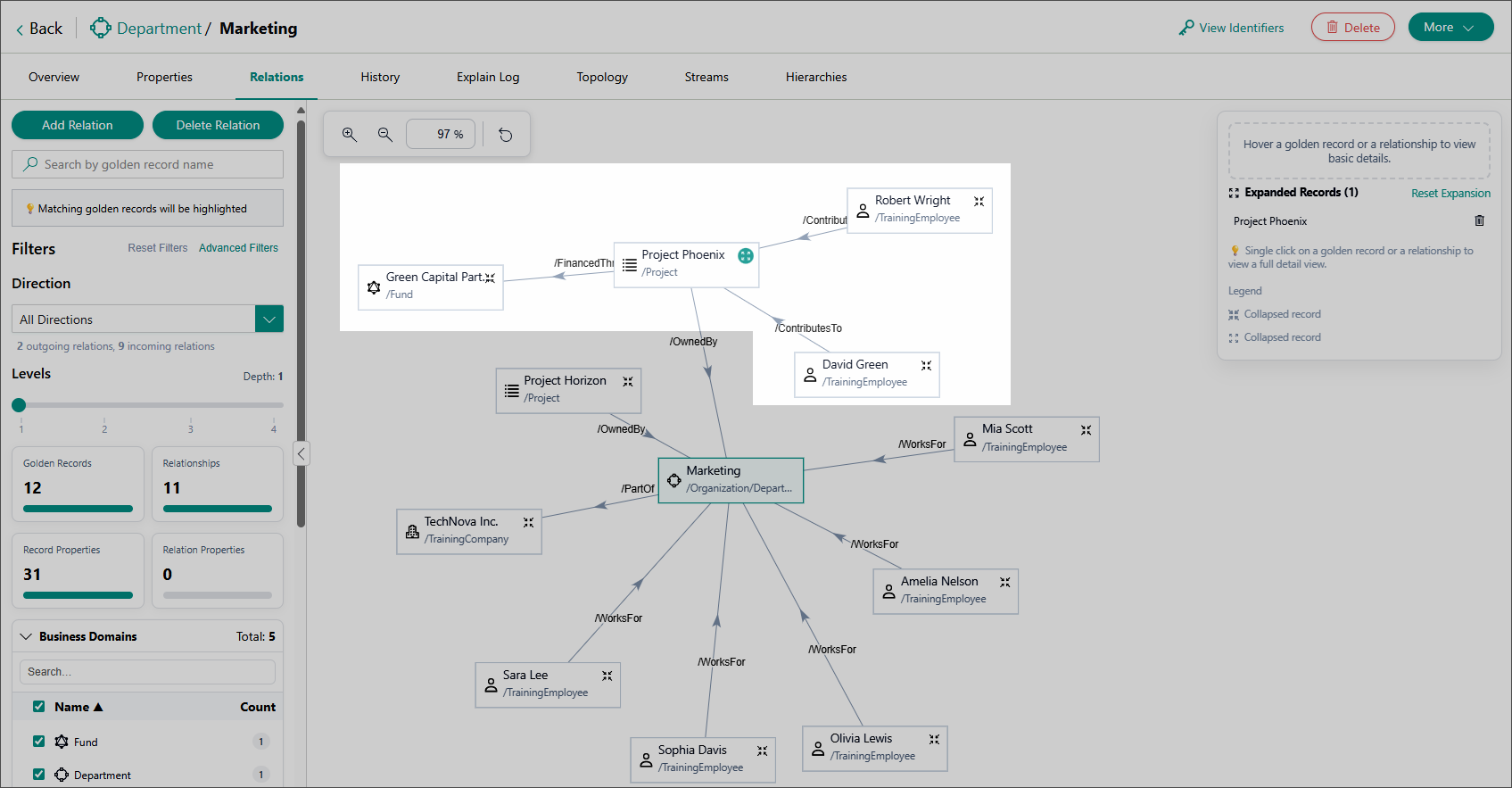Image resolution: width=1512 pixels, height=788 pixels.
Task: Click the zoom out magnifier icon
Action: pos(385,135)
